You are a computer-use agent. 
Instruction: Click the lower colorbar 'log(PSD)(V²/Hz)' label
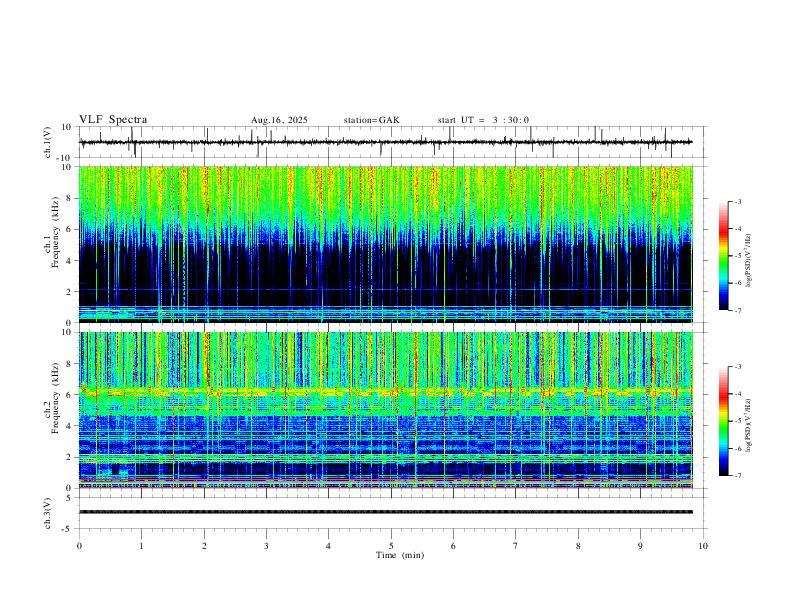click(749, 425)
